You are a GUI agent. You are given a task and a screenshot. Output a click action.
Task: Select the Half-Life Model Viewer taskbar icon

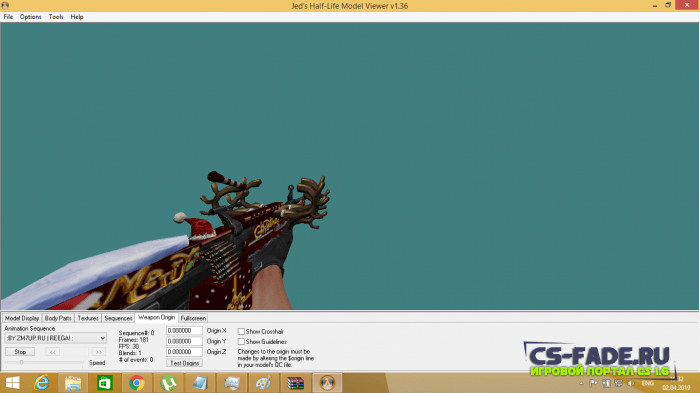coord(327,383)
